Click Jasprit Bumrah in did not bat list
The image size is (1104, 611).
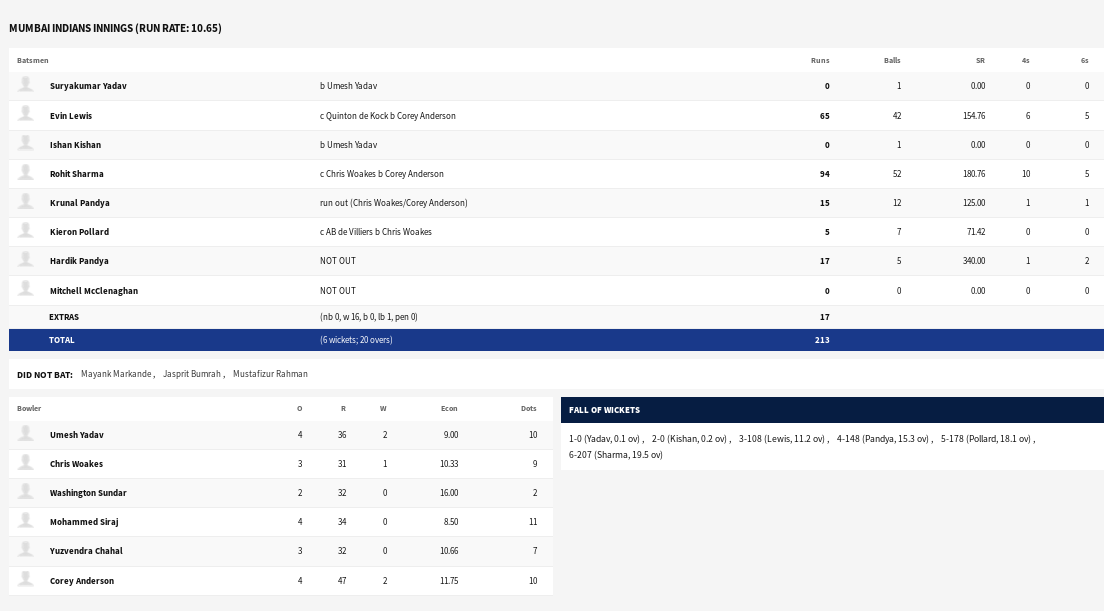pyautogui.click(x=192, y=374)
